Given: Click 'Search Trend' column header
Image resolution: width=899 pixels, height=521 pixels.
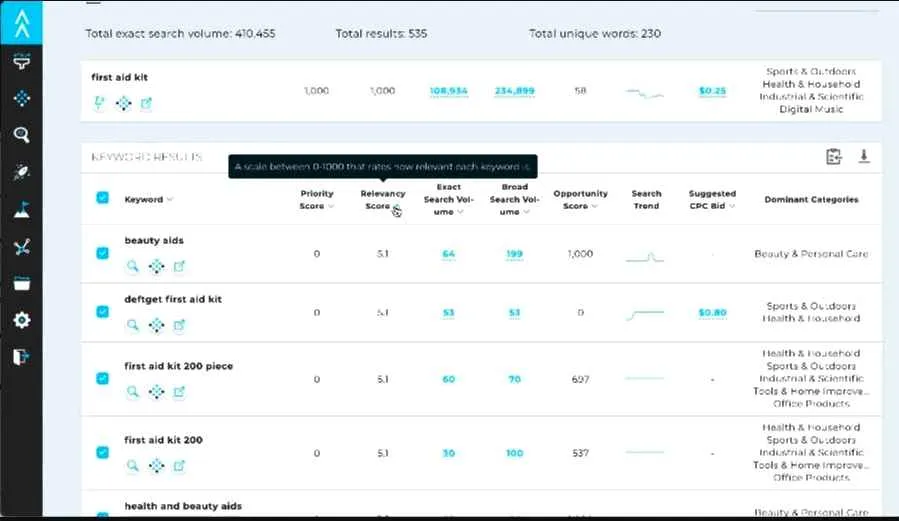Looking at the screenshot, I should tap(646, 199).
